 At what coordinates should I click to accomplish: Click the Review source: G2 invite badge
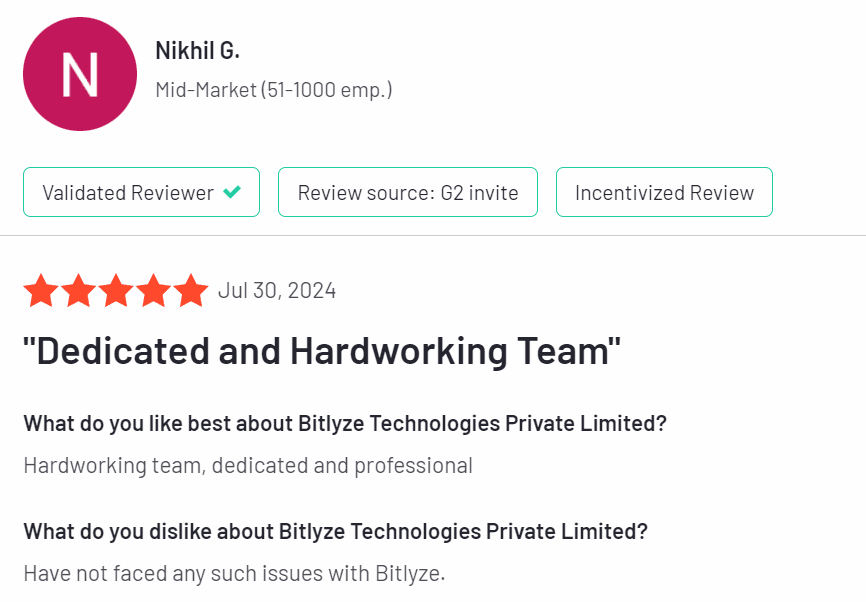pyautogui.click(x=408, y=192)
